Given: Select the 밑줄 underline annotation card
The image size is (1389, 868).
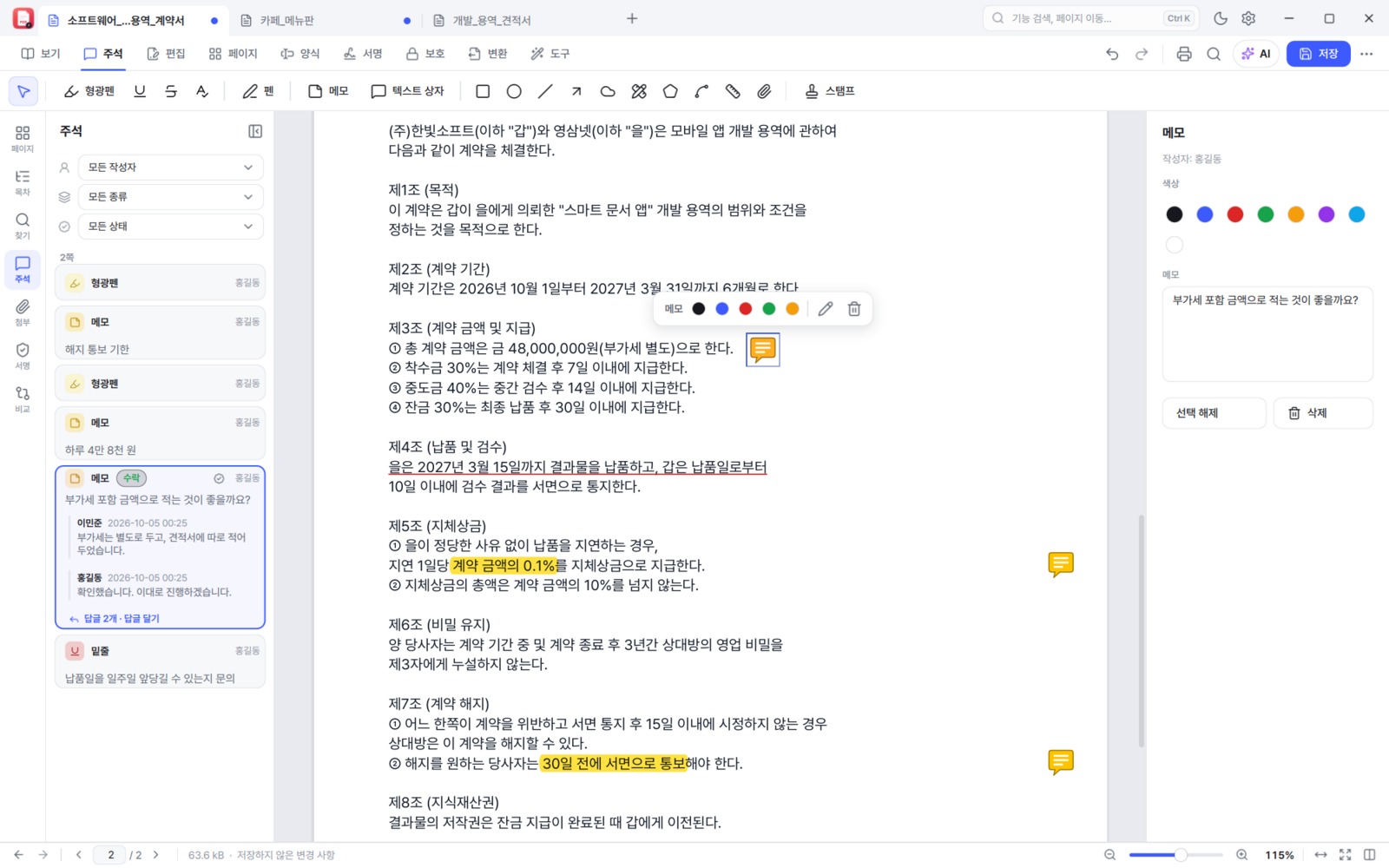Looking at the screenshot, I should pyautogui.click(x=160, y=662).
